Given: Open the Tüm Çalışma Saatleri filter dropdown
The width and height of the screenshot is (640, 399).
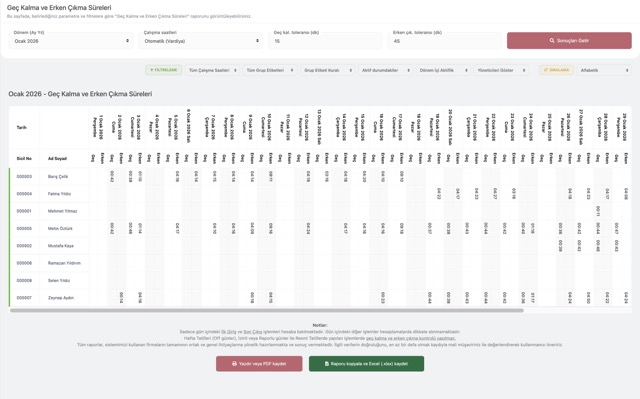Looking at the screenshot, I should click(212, 70).
